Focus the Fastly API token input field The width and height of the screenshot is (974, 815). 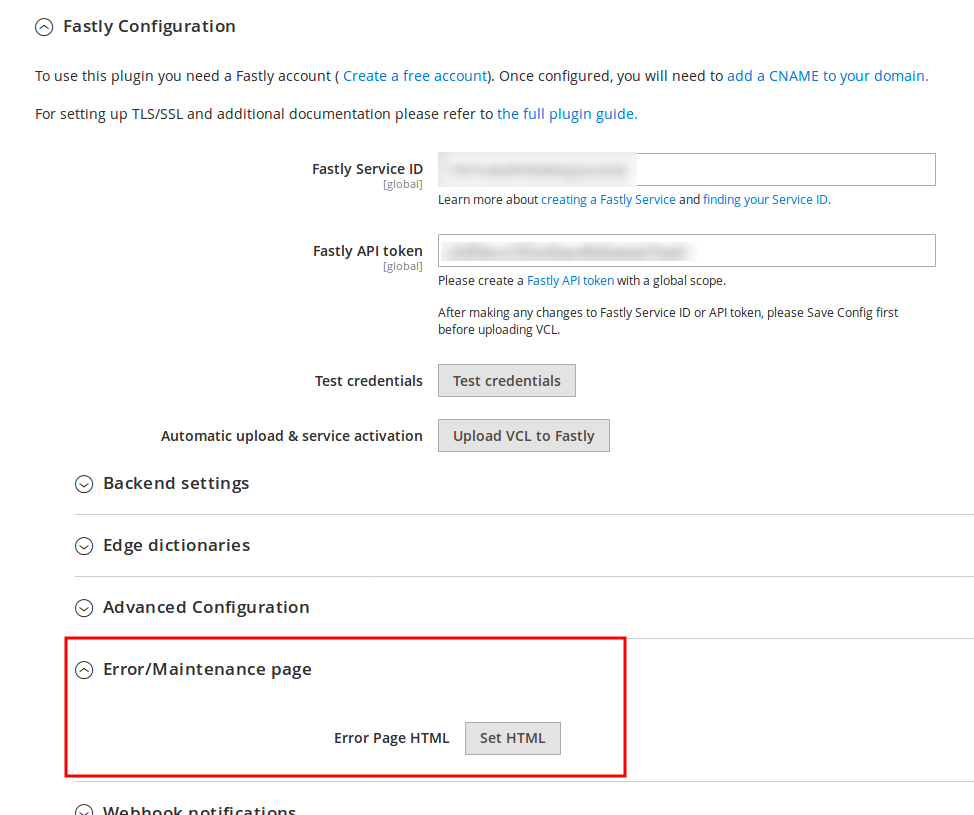[686, 251]
